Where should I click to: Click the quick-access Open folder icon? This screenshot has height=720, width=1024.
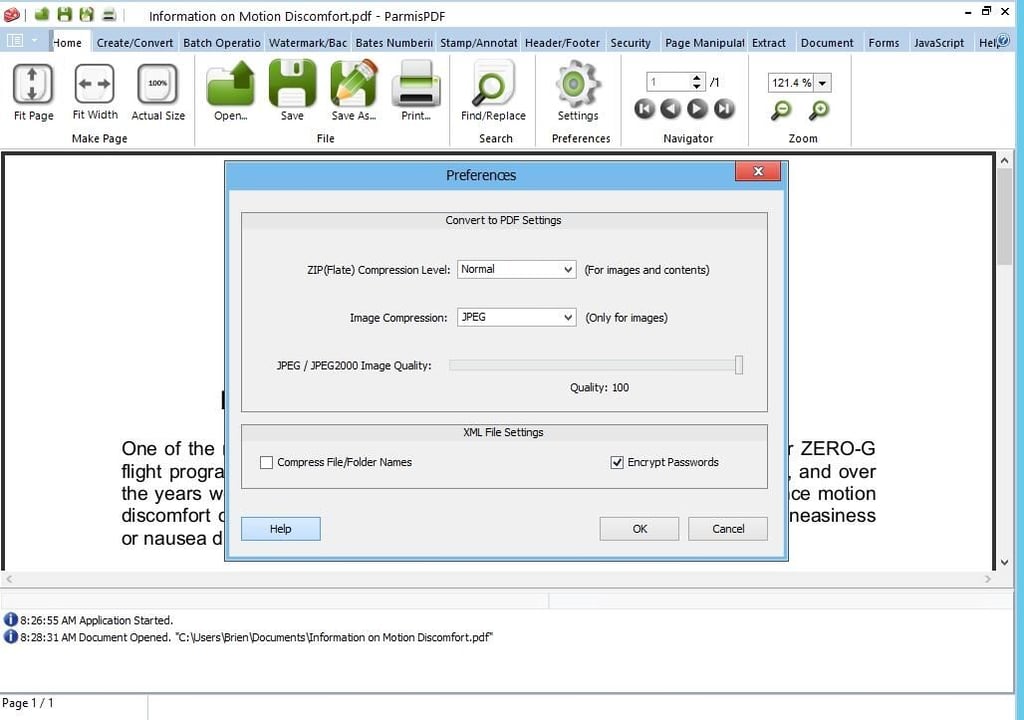pos(42,14)
